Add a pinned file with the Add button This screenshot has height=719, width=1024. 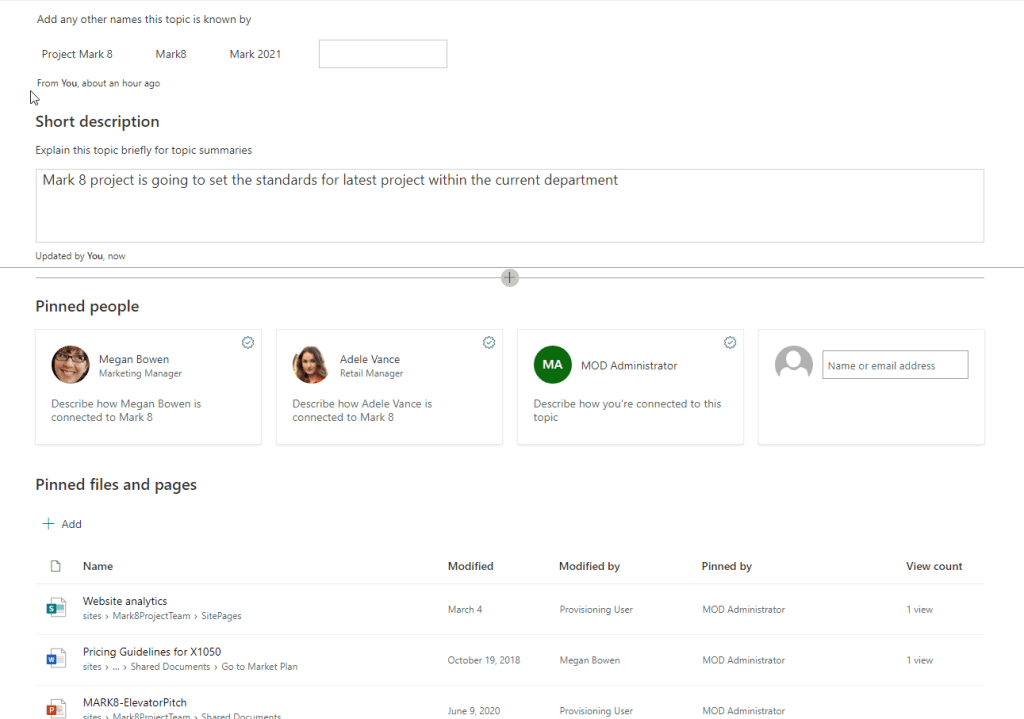point(62,524)
